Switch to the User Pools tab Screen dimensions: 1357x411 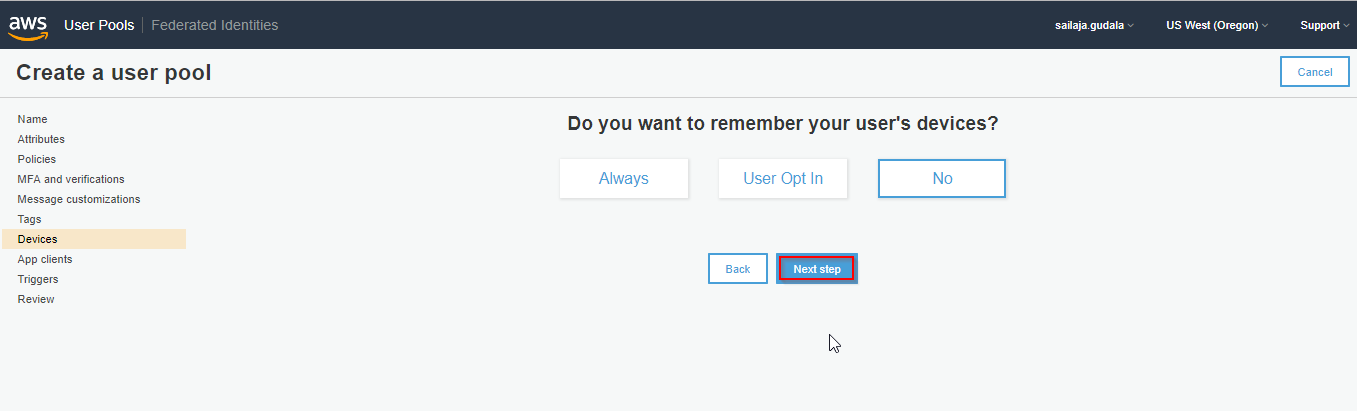click(99, 25)
